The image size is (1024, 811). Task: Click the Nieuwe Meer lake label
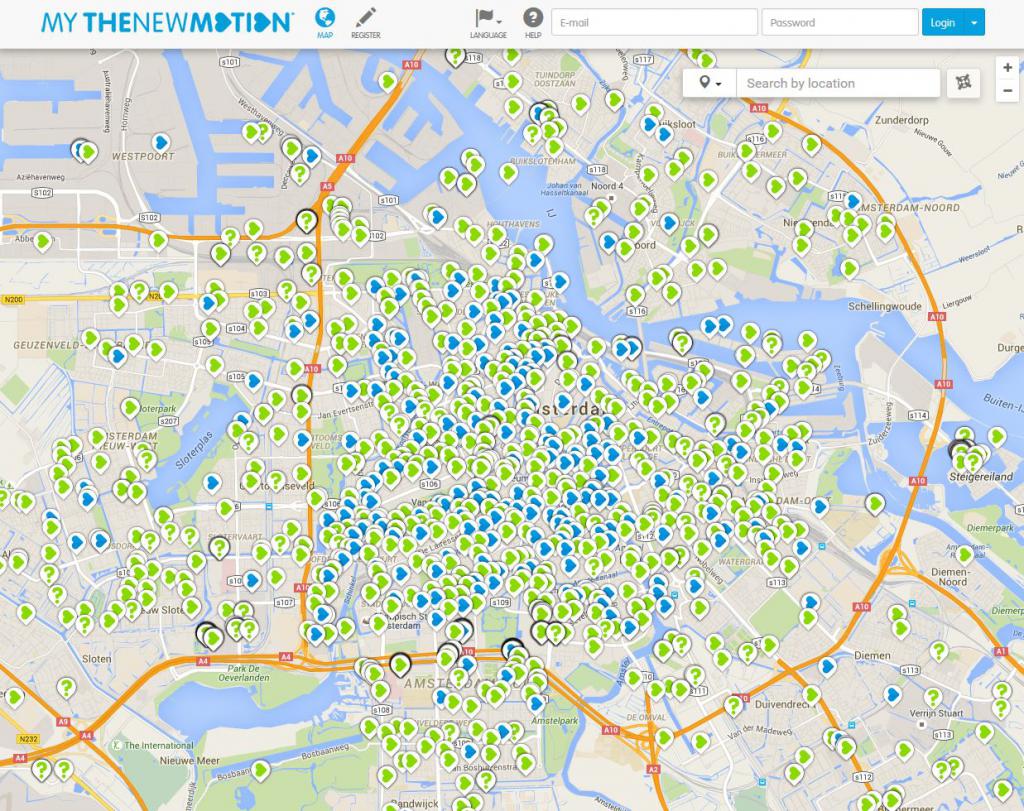click(190, 760)
